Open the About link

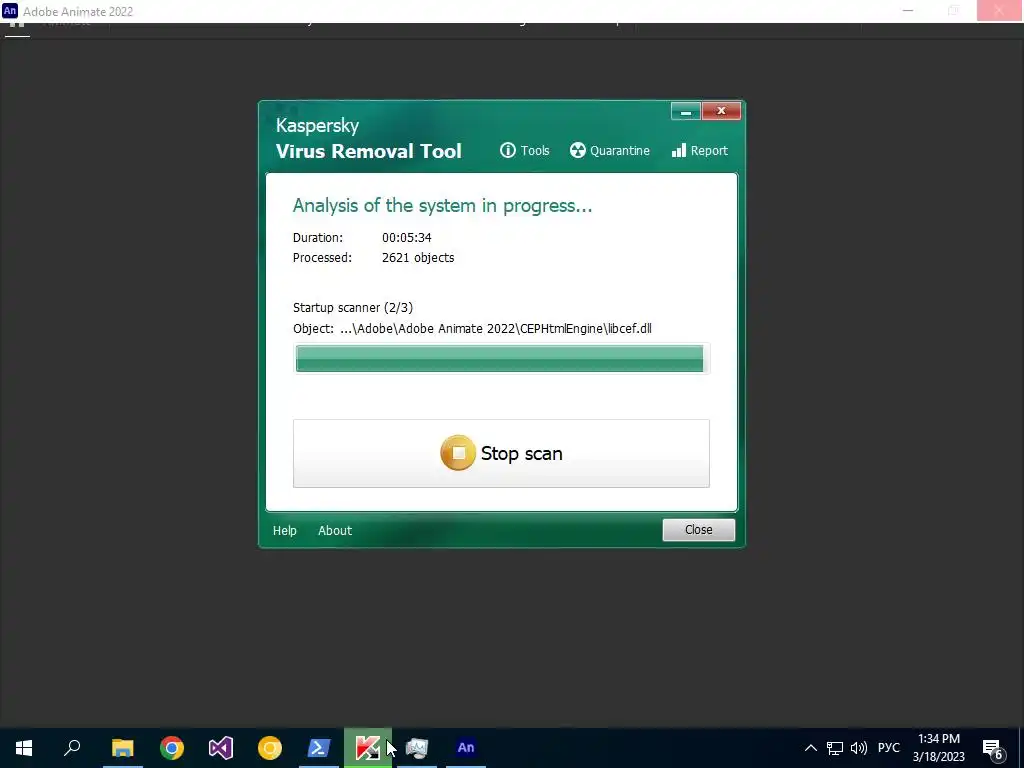tap(335, 530)
